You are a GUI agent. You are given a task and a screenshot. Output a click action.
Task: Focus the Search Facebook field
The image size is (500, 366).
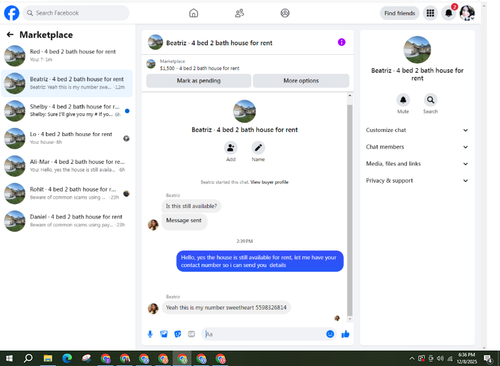[76, 13]
